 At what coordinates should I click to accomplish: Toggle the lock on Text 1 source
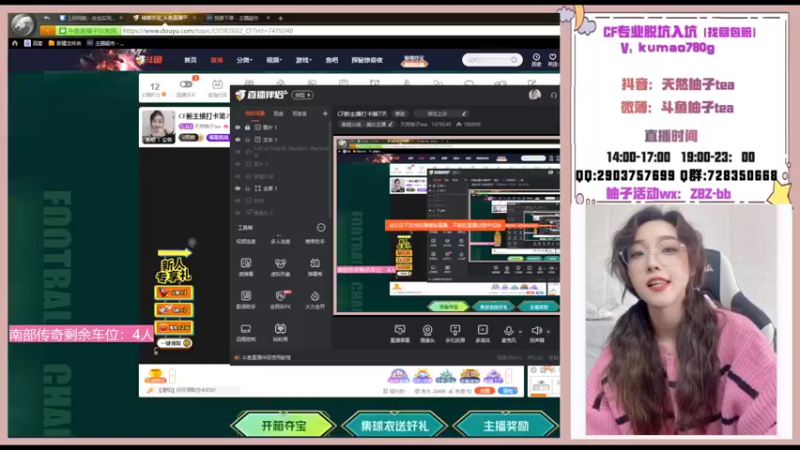coord(247,139)
